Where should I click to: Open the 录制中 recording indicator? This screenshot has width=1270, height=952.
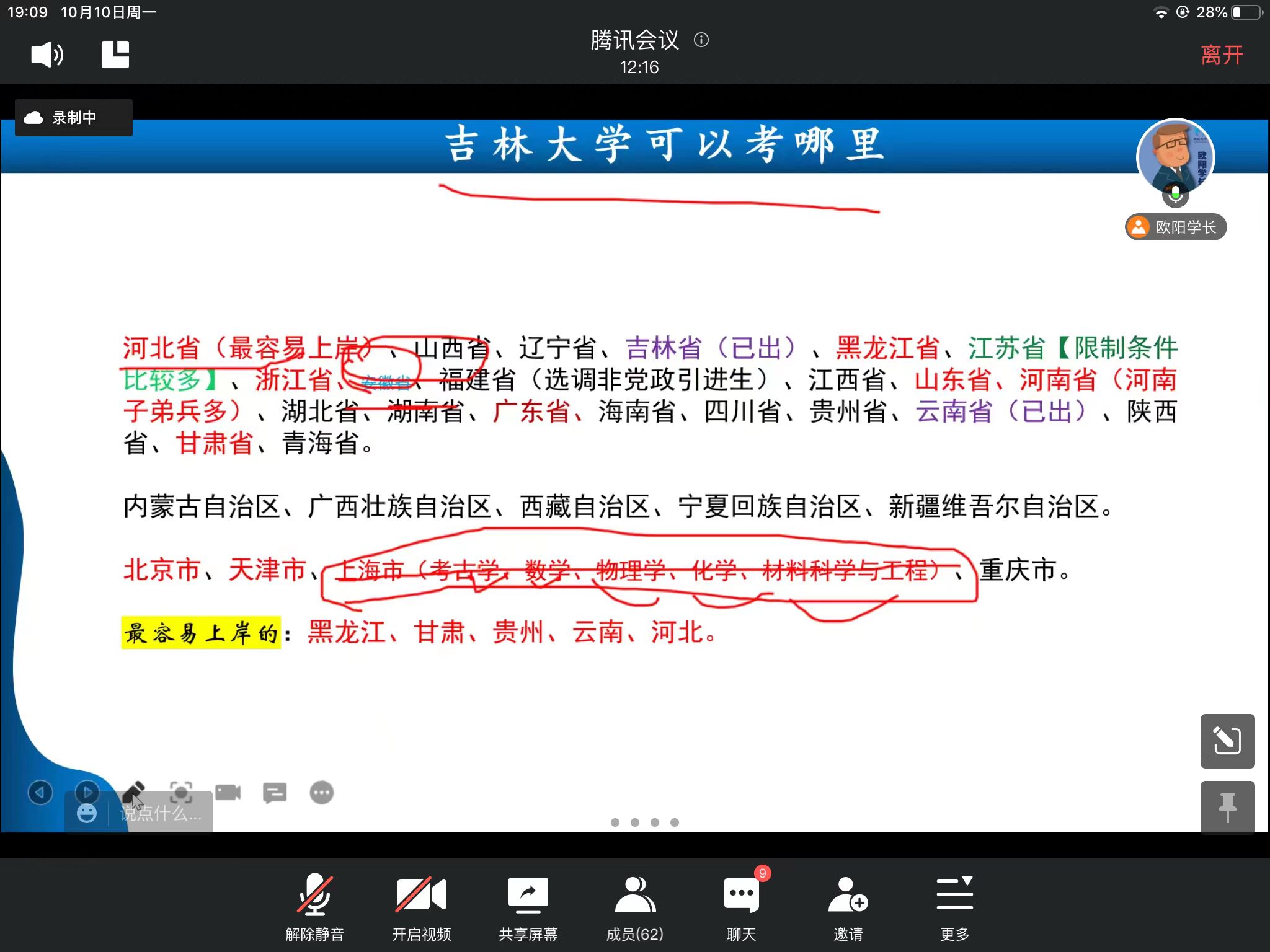73,118
